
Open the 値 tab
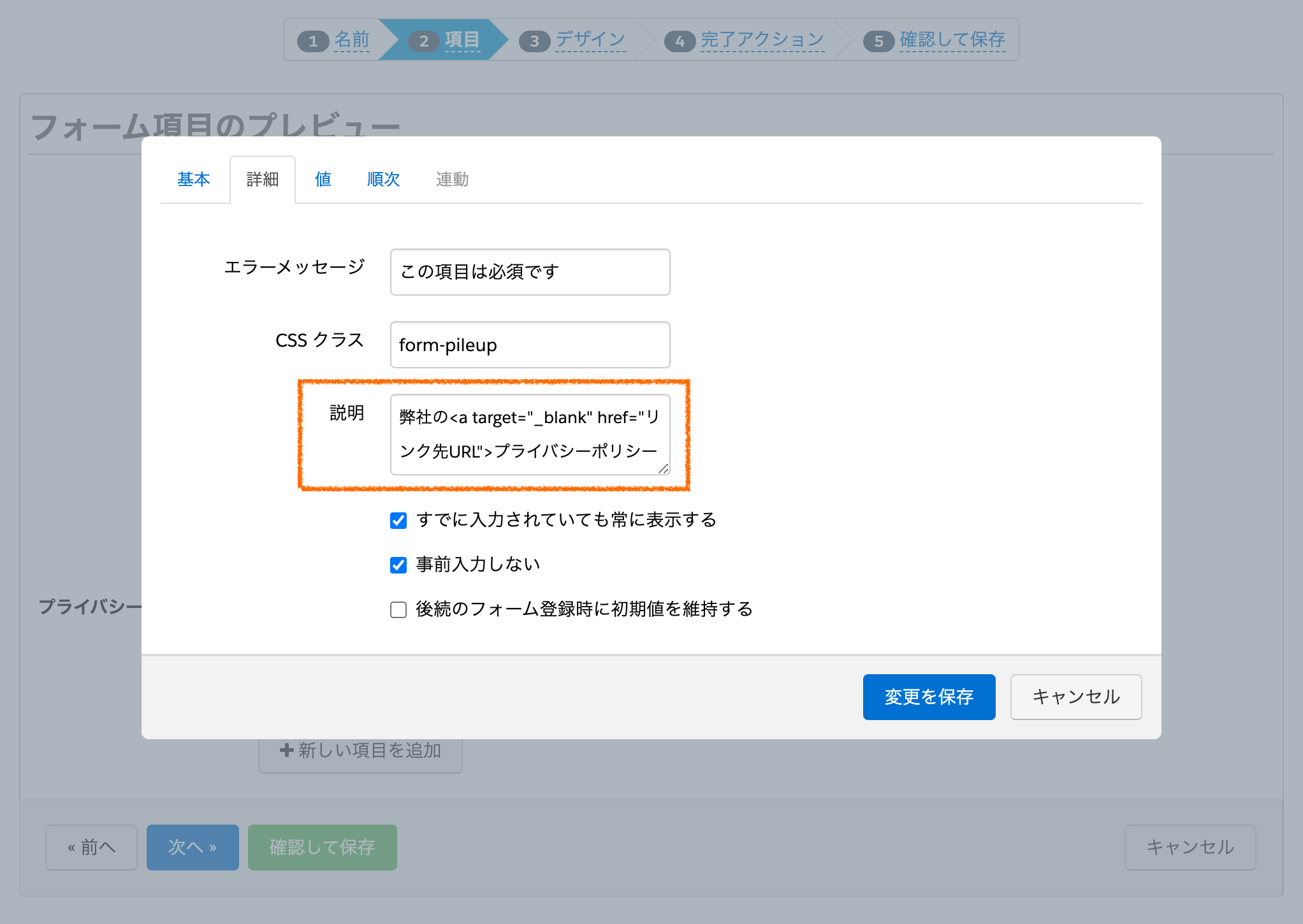coord(323,180)
